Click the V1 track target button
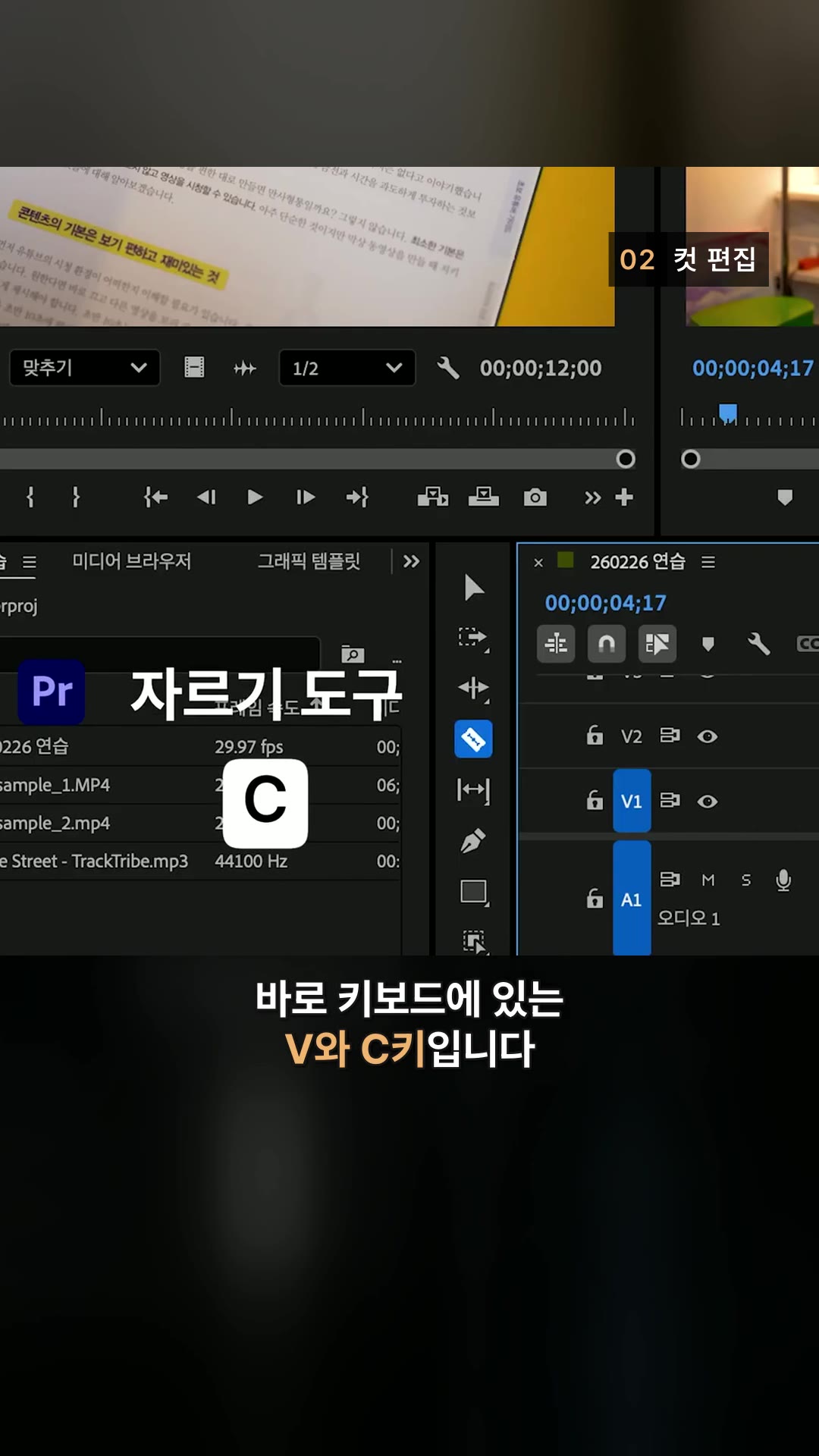The image size is (819, 1456). pos(632,801)
